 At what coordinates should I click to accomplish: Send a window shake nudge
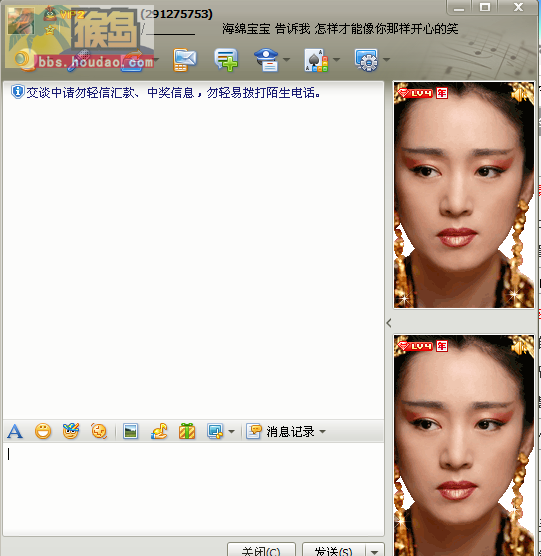(99, 432)
